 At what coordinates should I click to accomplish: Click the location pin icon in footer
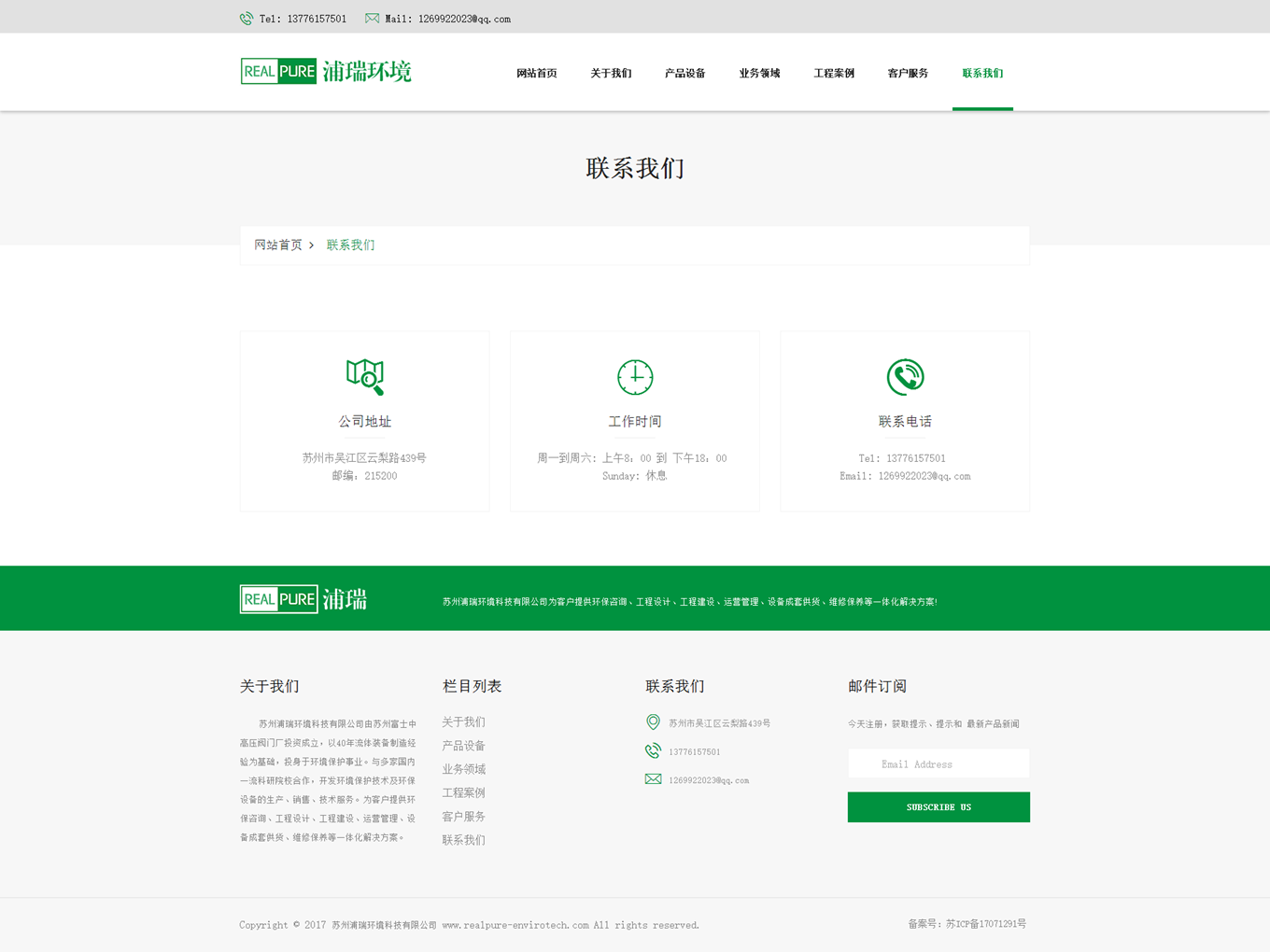coord(653,722)
